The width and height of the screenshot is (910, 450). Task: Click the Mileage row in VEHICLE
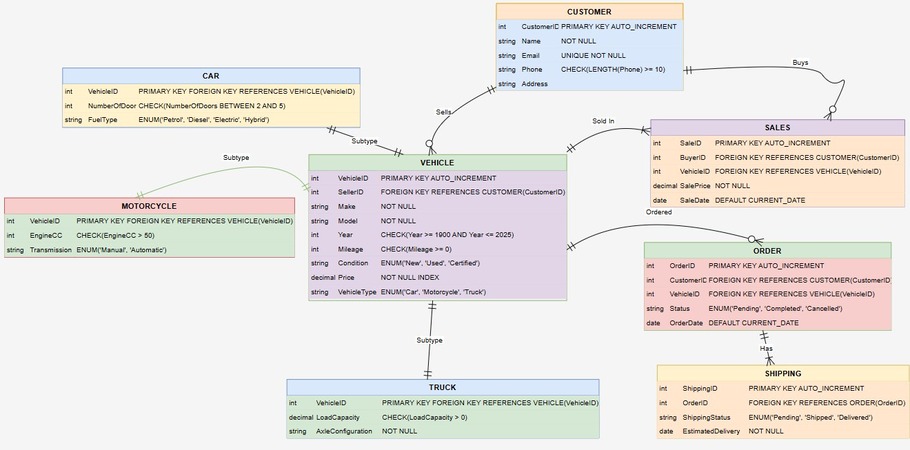click(437, 249)
